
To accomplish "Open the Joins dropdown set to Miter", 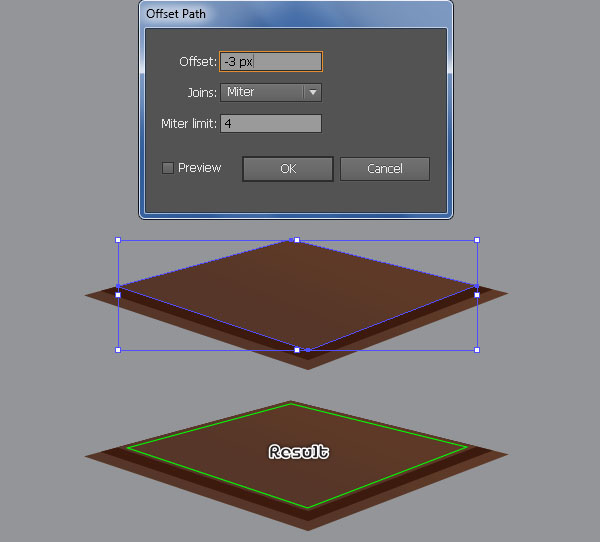I will (271, 92).
